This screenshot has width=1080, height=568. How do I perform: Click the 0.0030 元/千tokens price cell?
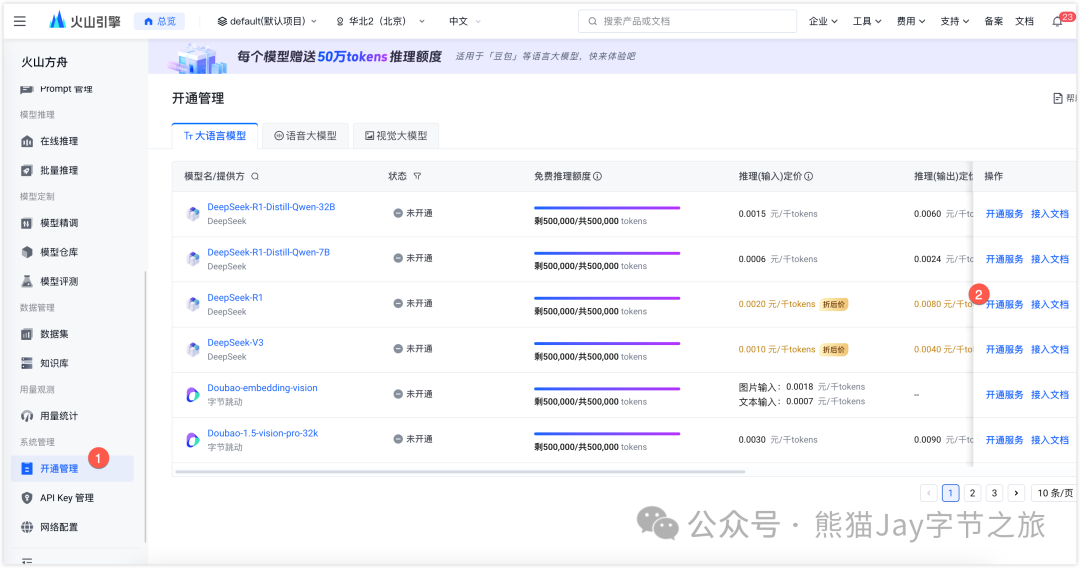778,440
